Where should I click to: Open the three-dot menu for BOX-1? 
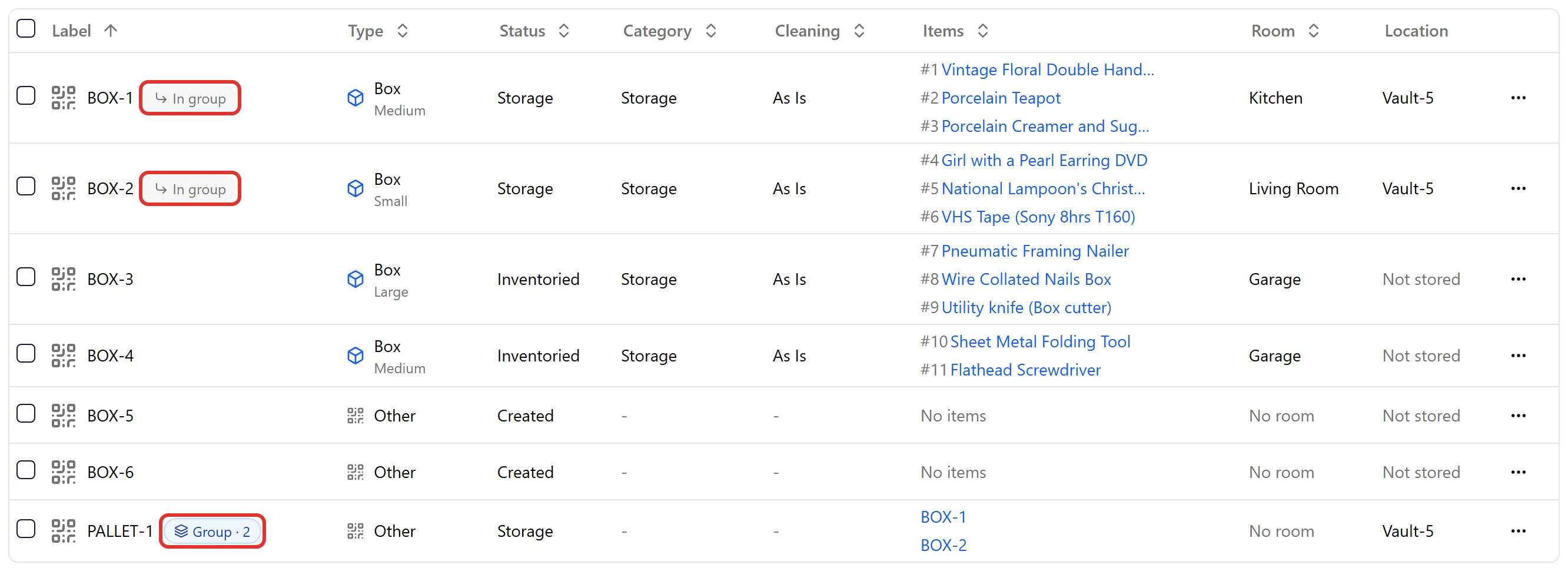point(1518,97)
